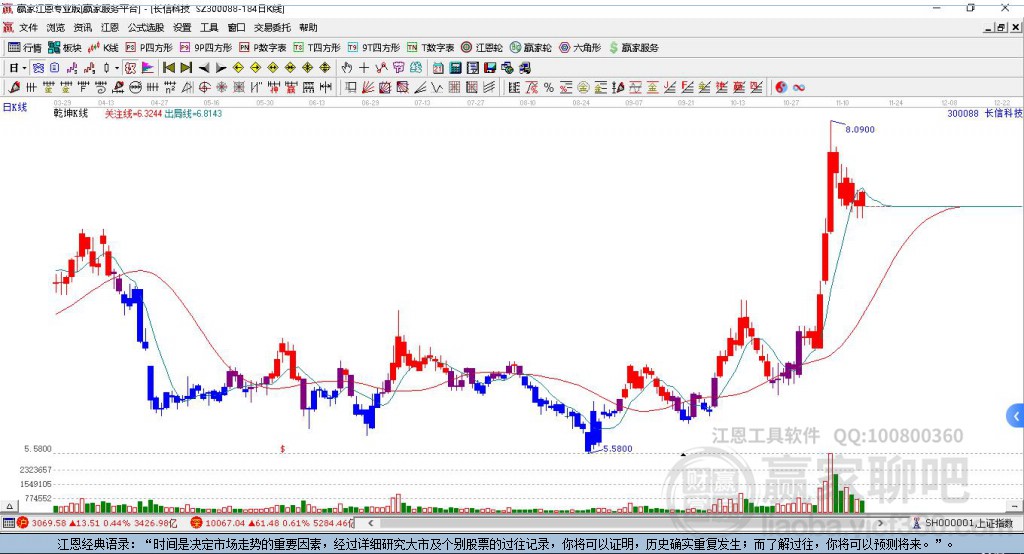Select the n² square tool

(170, 87)
